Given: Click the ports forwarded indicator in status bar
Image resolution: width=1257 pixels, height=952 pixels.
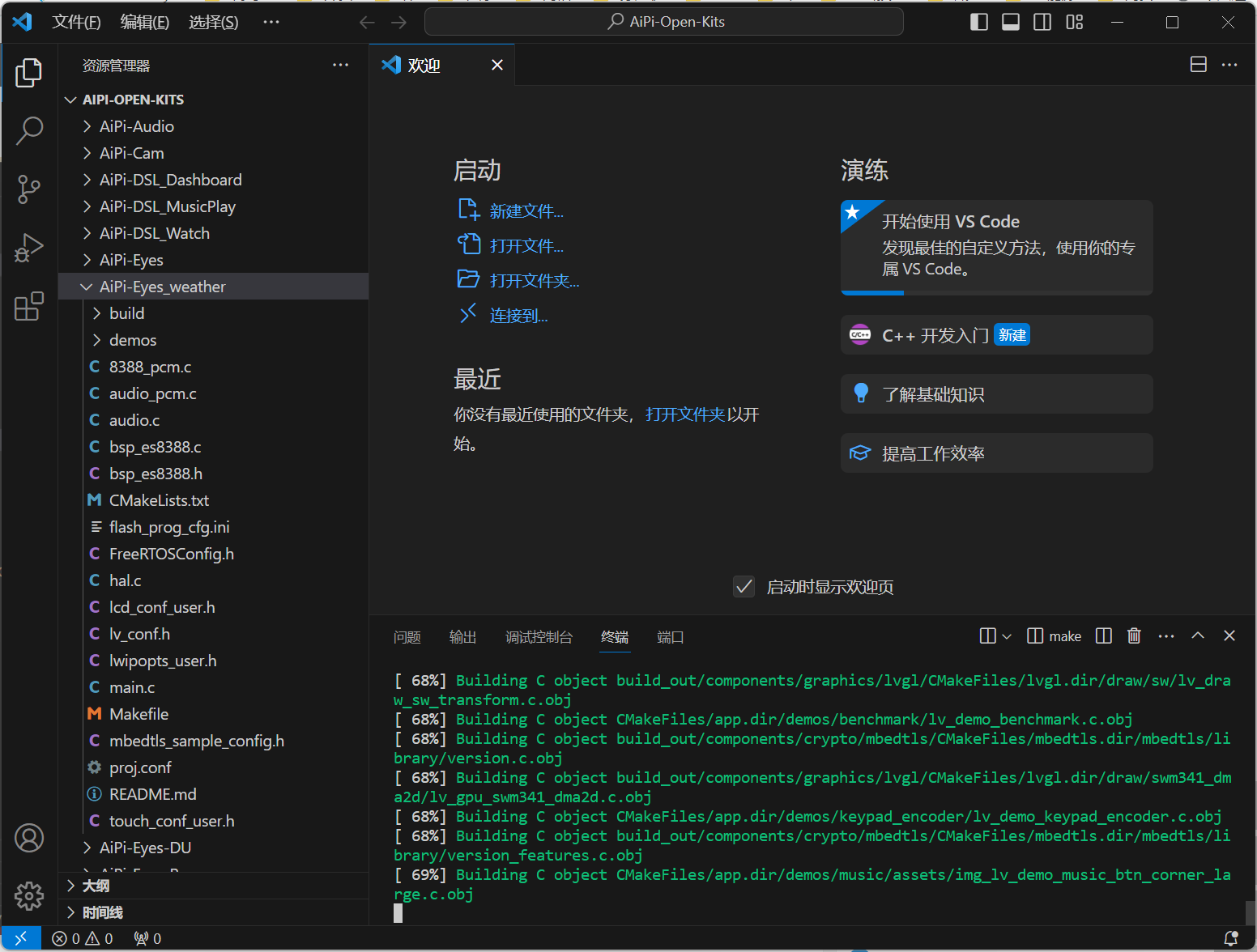Looking at the screenshot, I should coord(147,938).
